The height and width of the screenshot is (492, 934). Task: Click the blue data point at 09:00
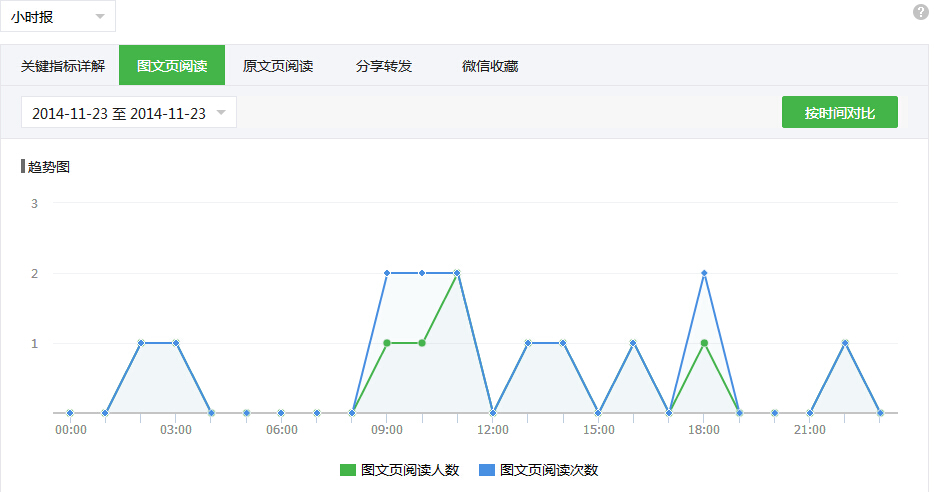coord(387,273)
